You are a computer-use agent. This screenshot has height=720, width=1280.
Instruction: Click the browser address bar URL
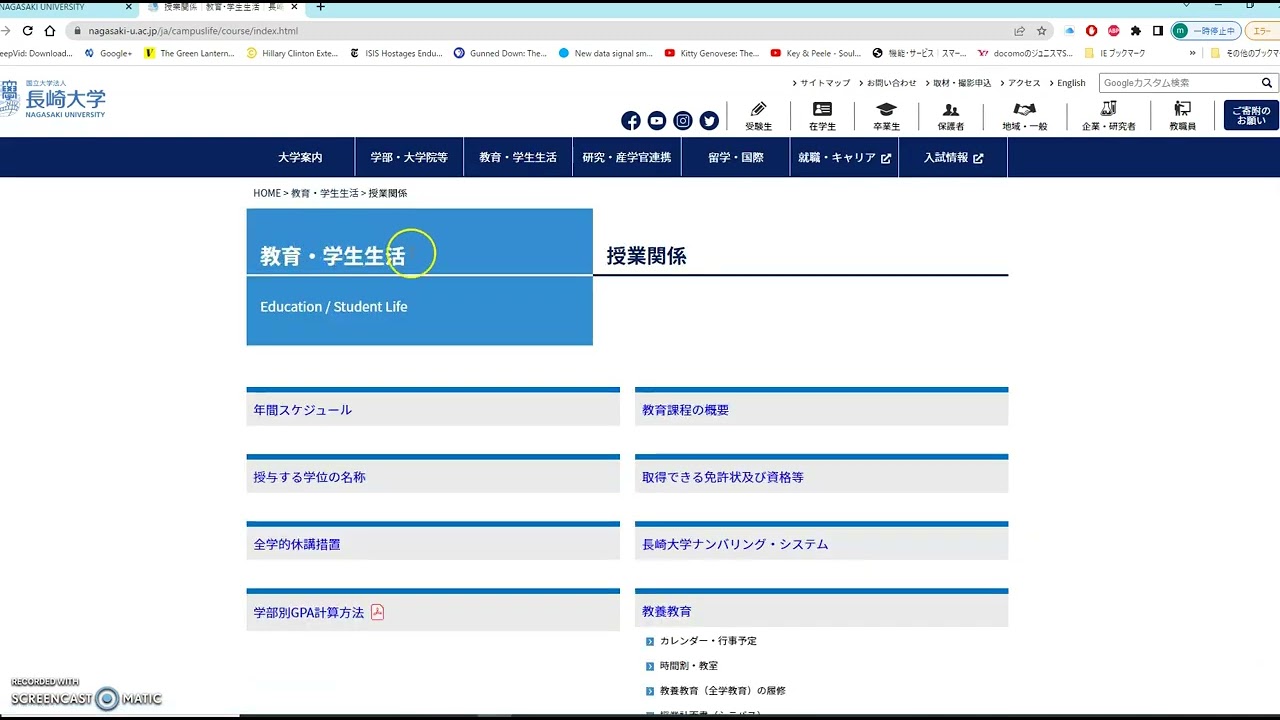tap(193, 31)
